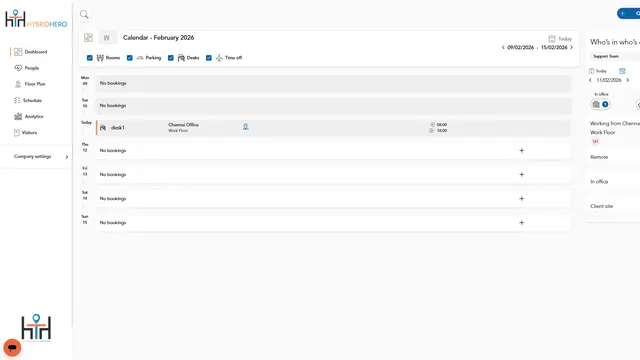Image resolution: width=640 pixels, height=360 pixels.
Task: Switch to grid calendar view icon
Action: point(88,38)
